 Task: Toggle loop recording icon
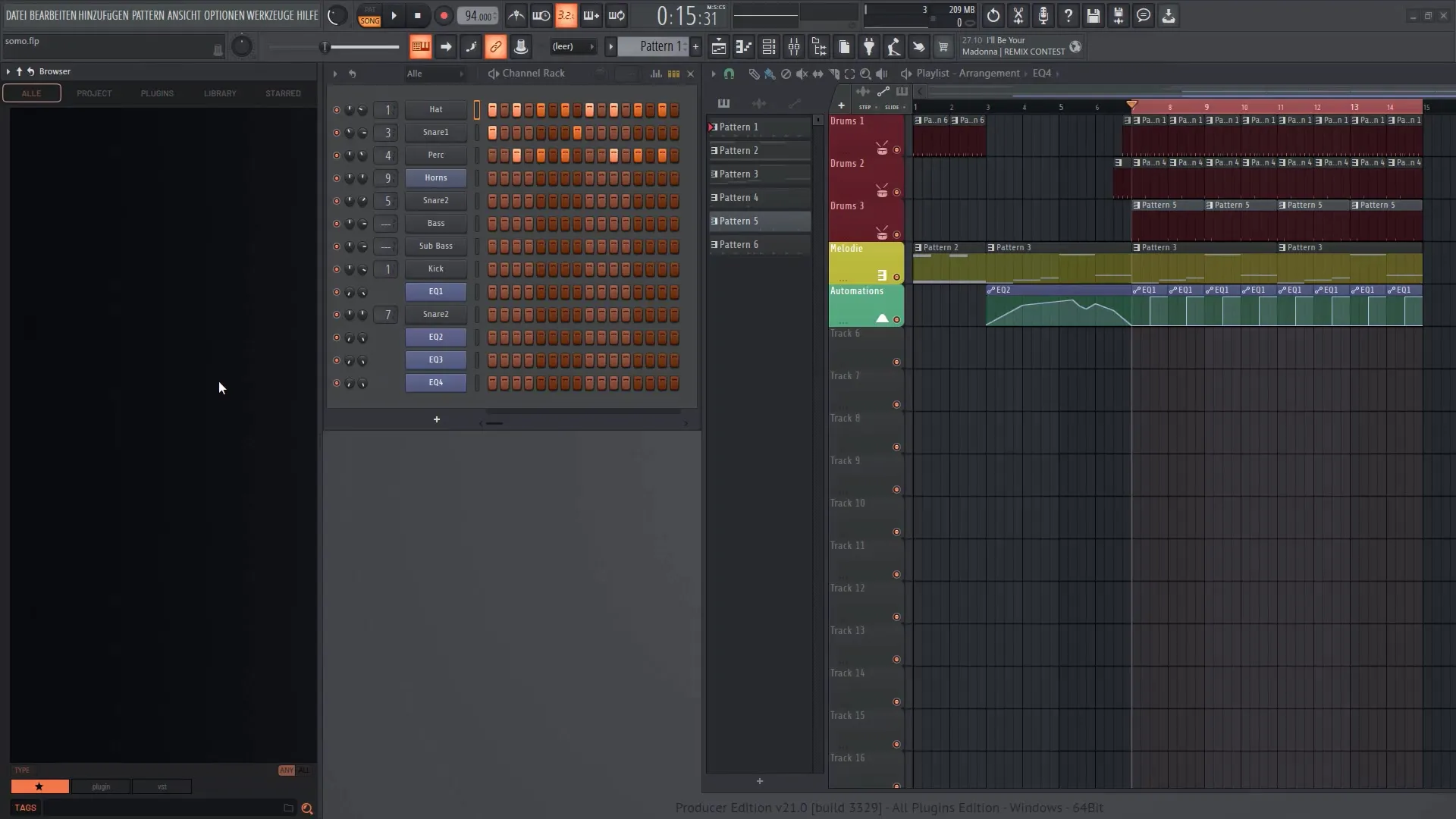coord(617,15)
